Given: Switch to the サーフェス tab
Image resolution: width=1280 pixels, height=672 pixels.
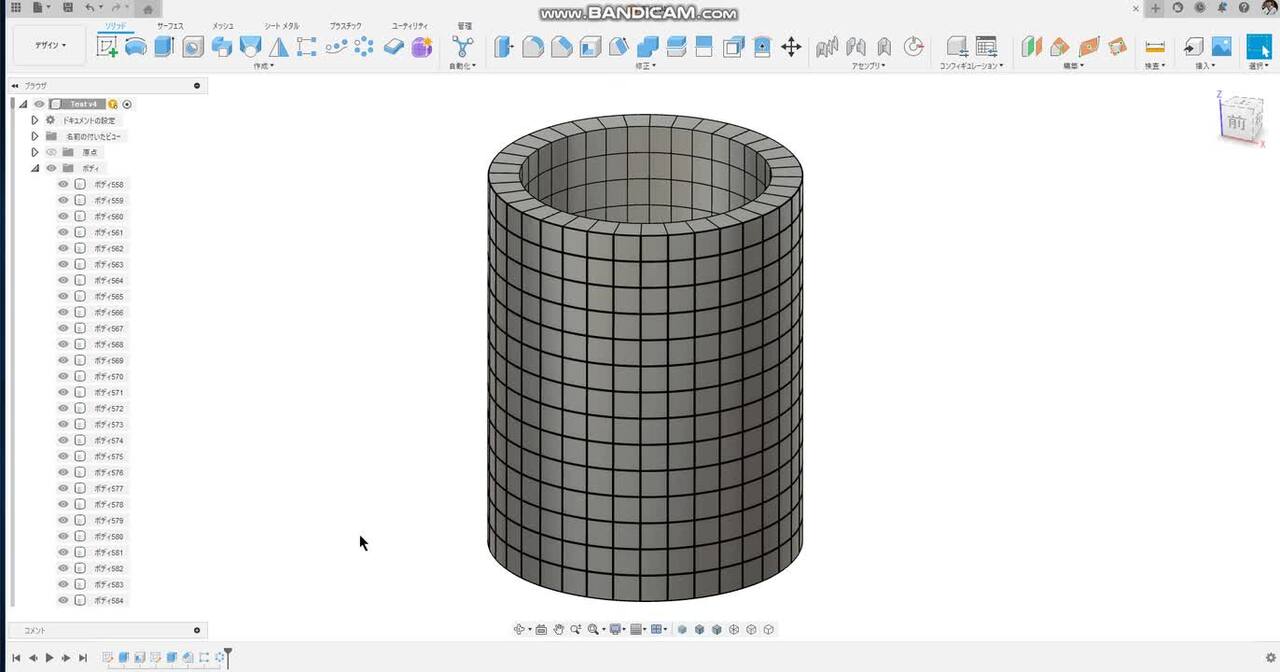Looking at the screenshot, I should click(170, 26).
